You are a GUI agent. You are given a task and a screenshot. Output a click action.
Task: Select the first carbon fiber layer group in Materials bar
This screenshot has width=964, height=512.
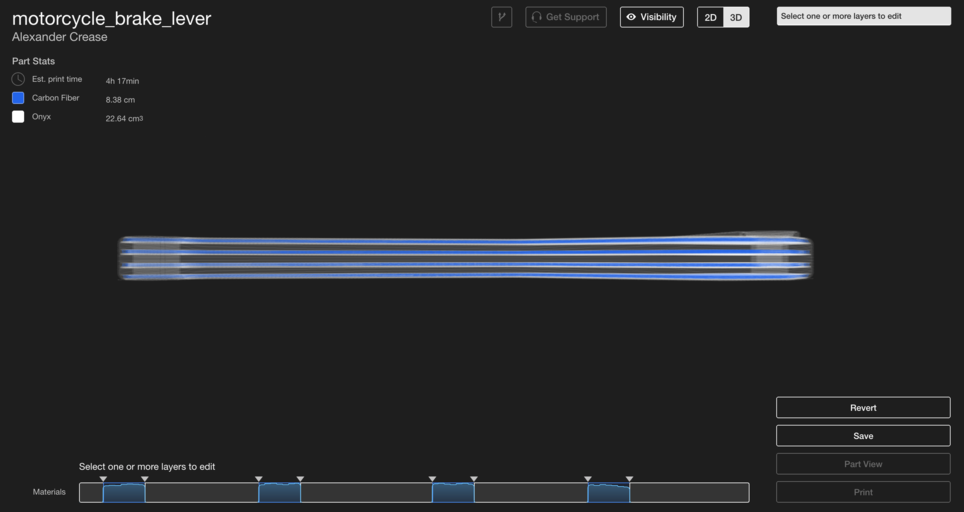[x=124, y=493]
